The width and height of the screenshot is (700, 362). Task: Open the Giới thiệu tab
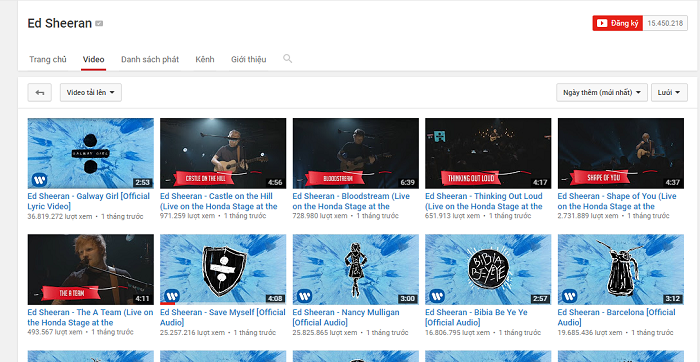click(249, 59)
